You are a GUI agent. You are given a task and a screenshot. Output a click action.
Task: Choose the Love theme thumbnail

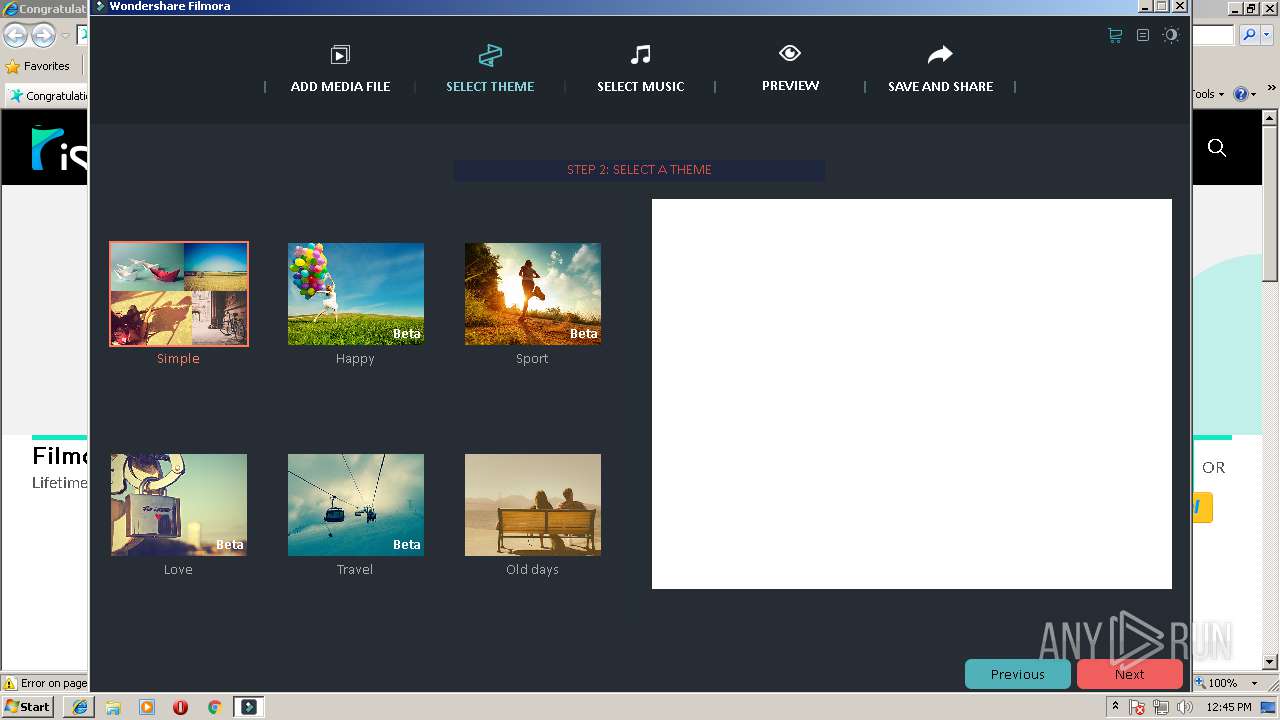point(179,505)
